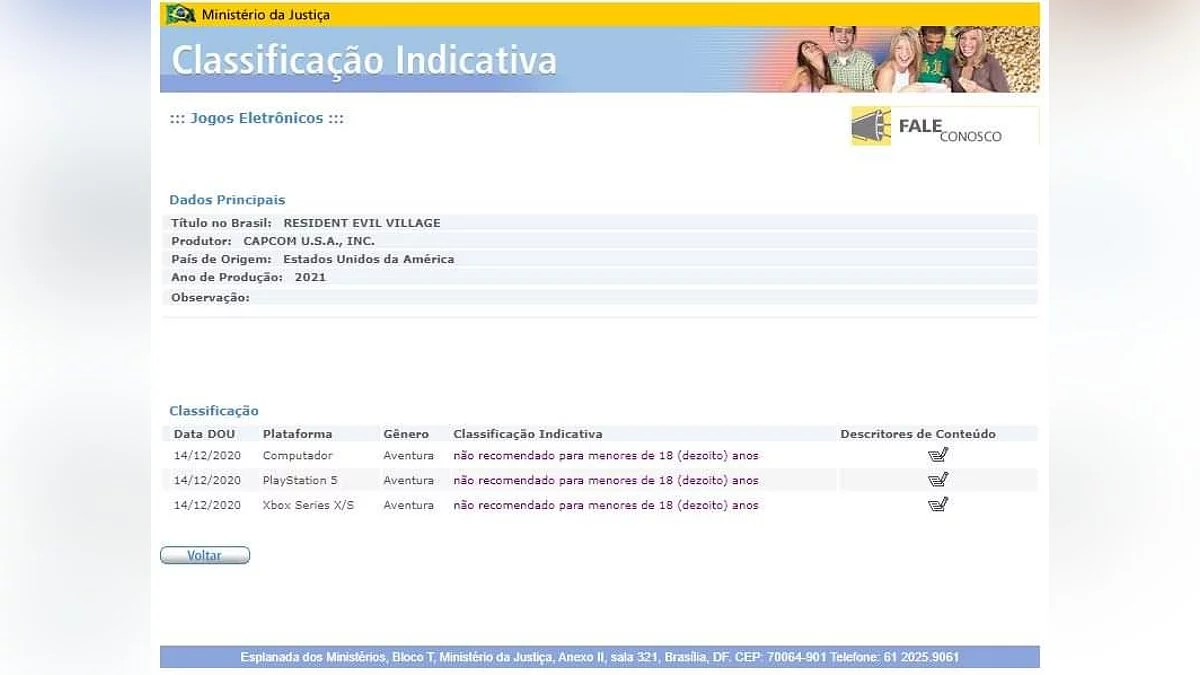
Task: Select the Computador platform cell
Action: [x=297, y=456]
